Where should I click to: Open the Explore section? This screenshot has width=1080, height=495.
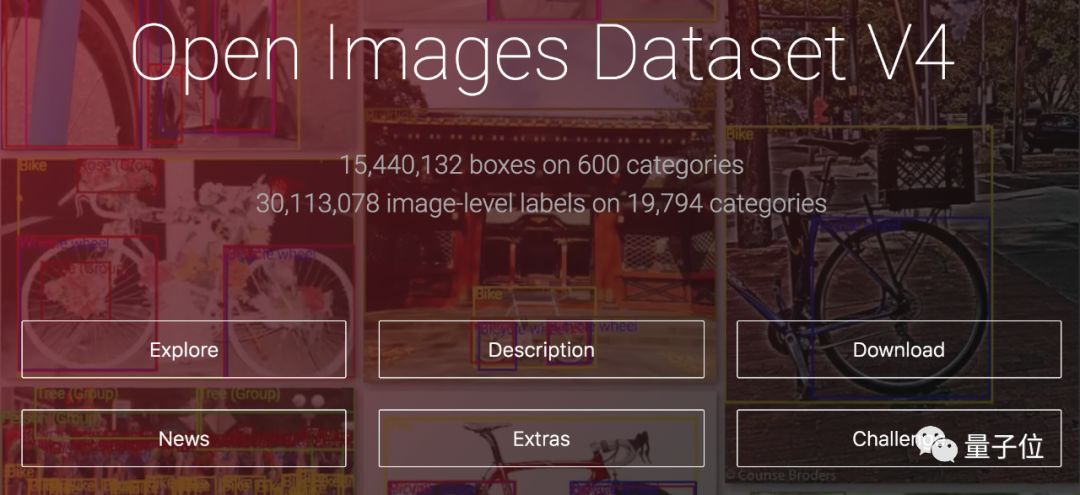pyautogui.click(x=184, y=349)
